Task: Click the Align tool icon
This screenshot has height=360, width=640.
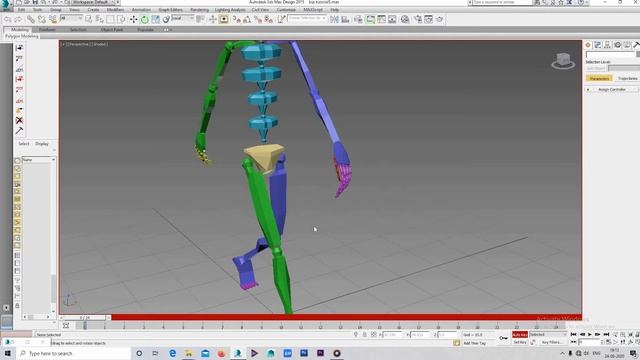Action: click(345, 19)
